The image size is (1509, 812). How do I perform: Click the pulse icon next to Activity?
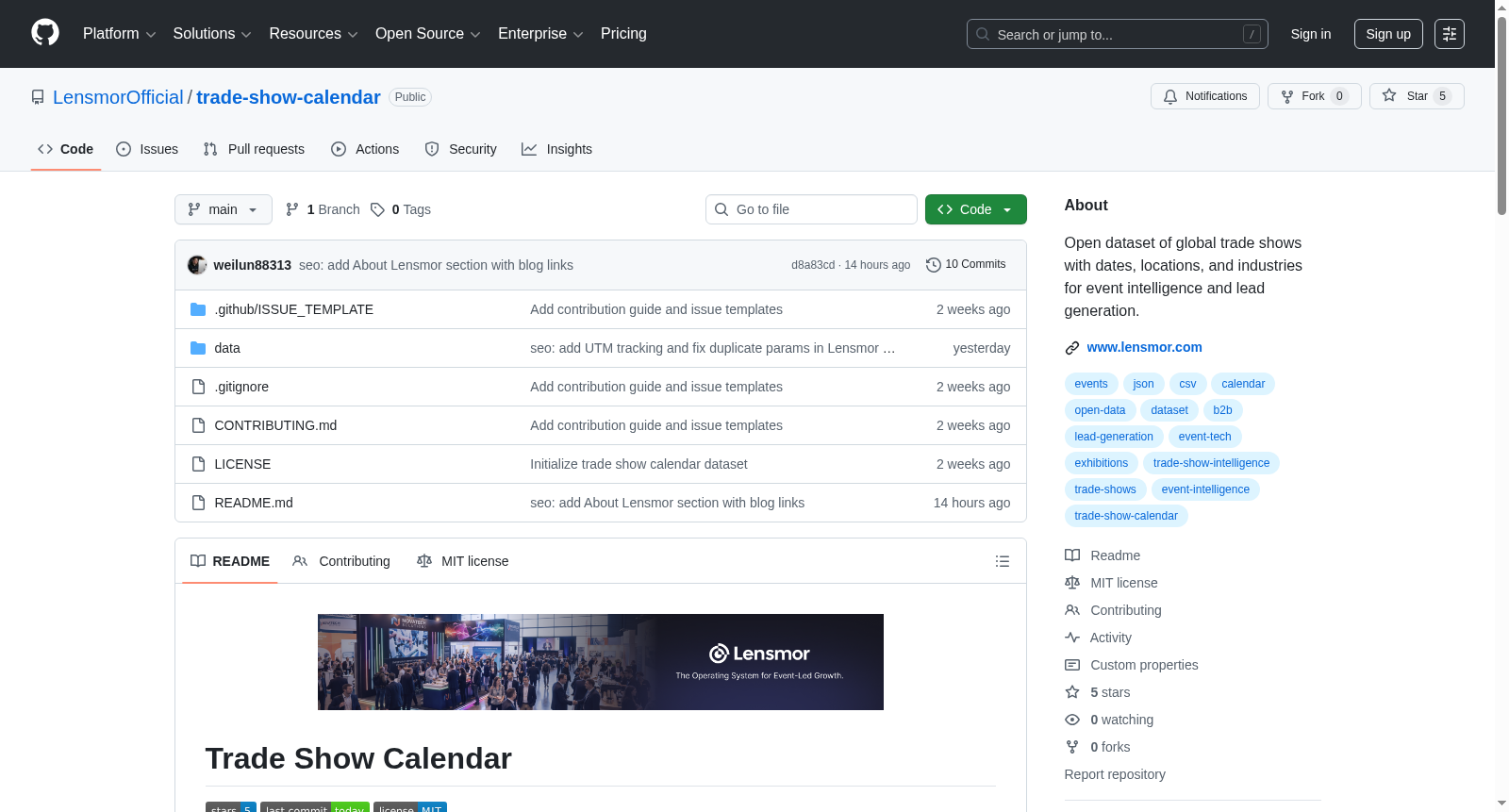point(1072,638)
